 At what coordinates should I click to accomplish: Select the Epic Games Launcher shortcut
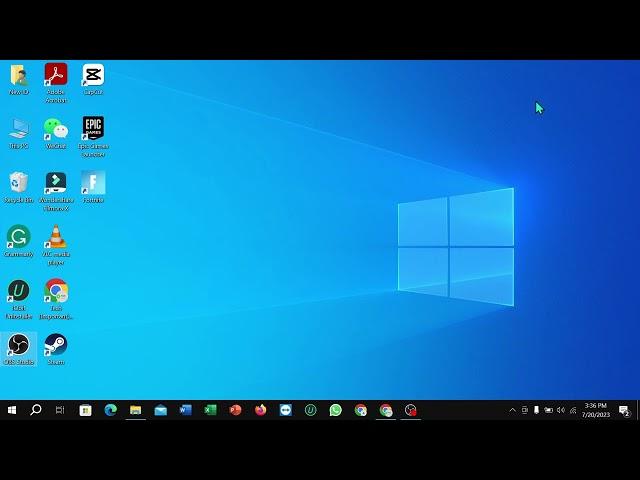click(x=93, y=137)
